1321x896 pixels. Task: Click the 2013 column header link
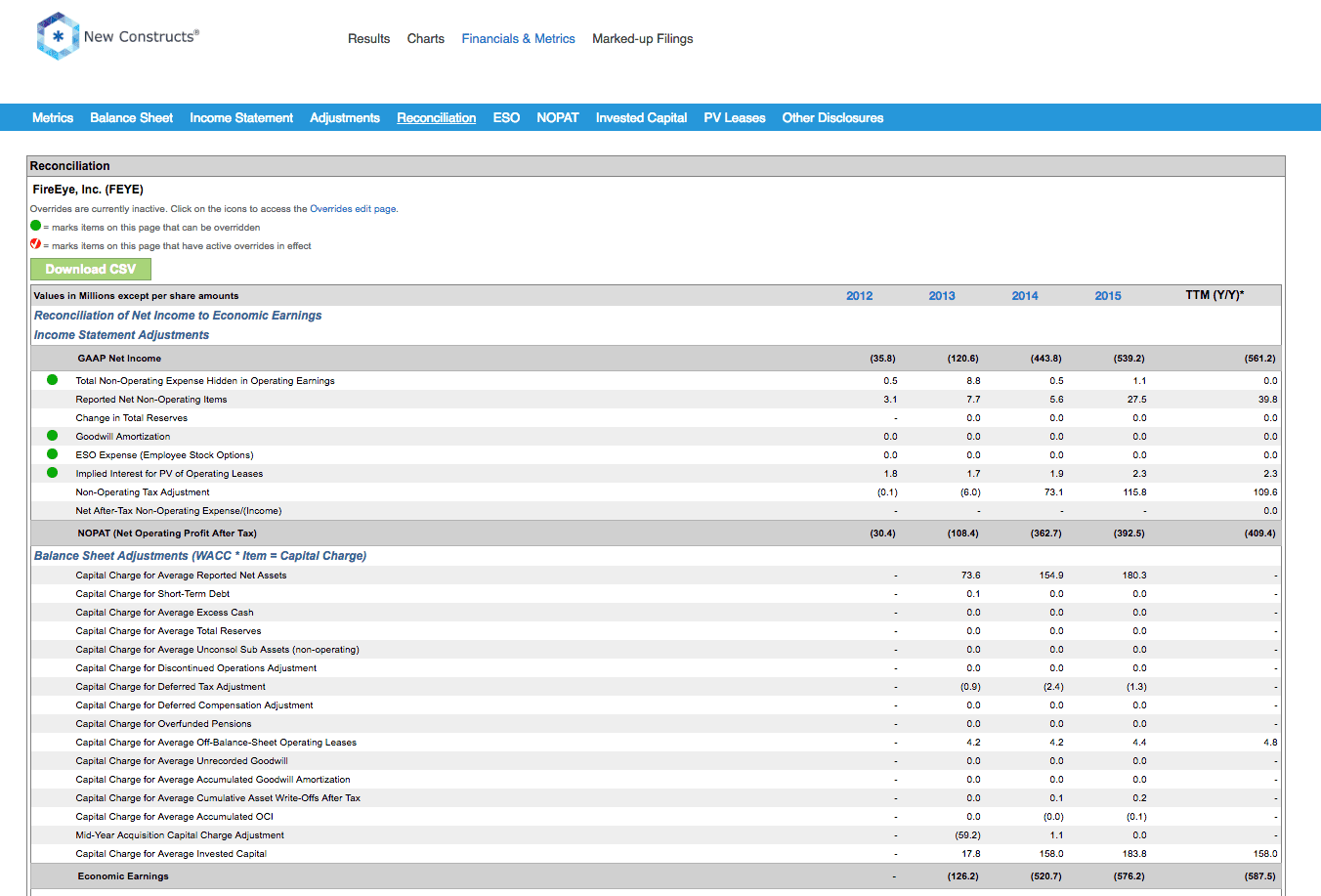(942, 295)
